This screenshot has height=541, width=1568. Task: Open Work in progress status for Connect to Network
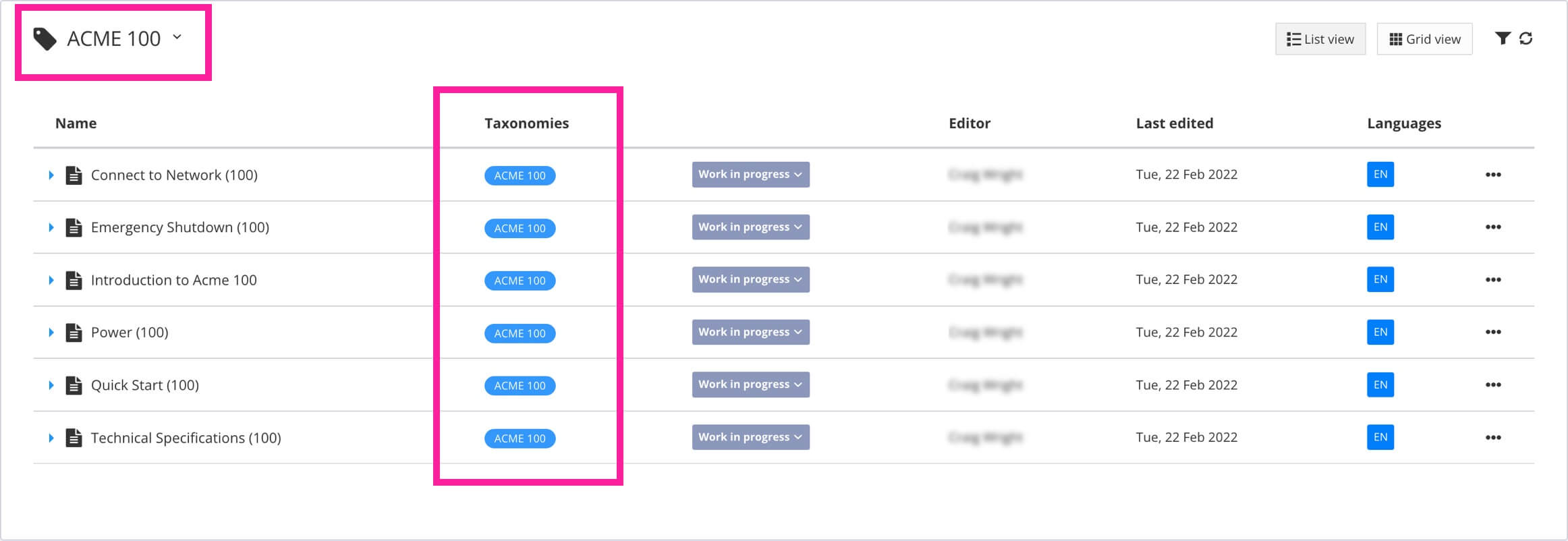[750, 175]
